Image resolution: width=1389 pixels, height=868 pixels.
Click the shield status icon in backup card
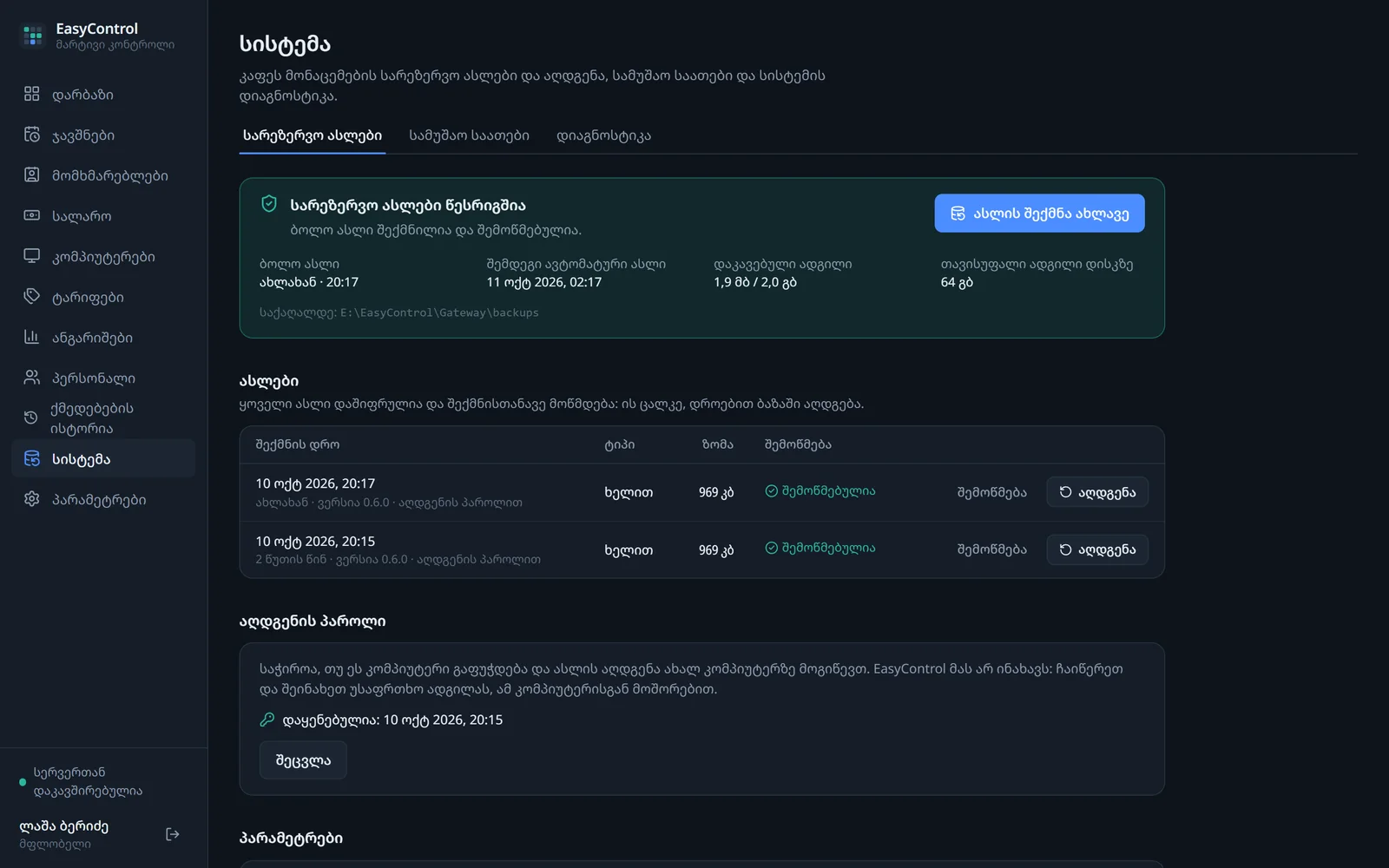[x=269, y=204]
